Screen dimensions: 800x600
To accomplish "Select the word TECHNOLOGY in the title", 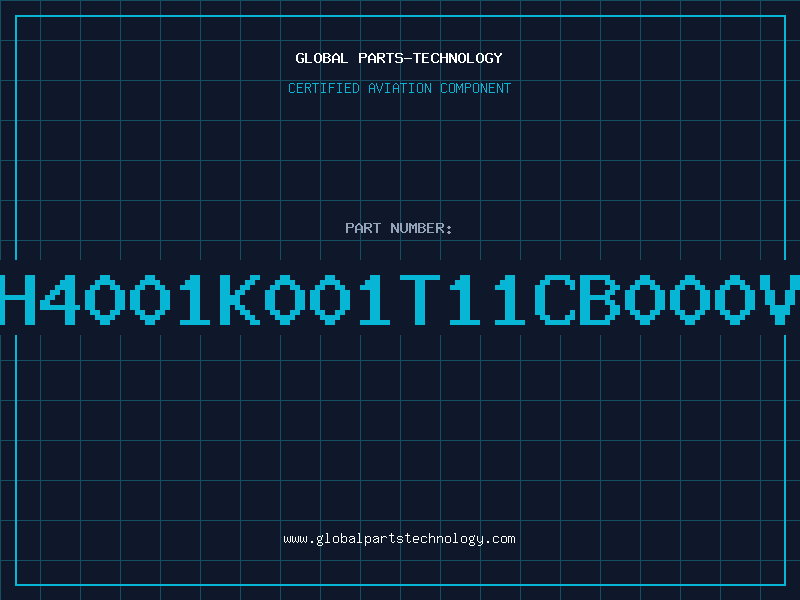I will coord(458,58).
